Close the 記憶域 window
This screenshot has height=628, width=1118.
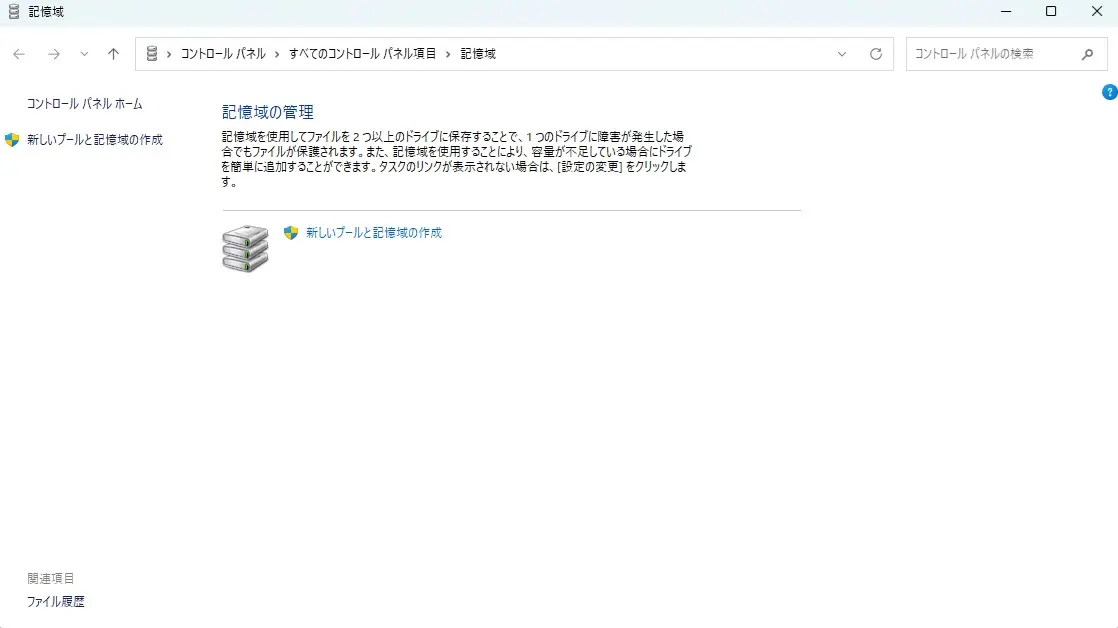coord(1097,11)
